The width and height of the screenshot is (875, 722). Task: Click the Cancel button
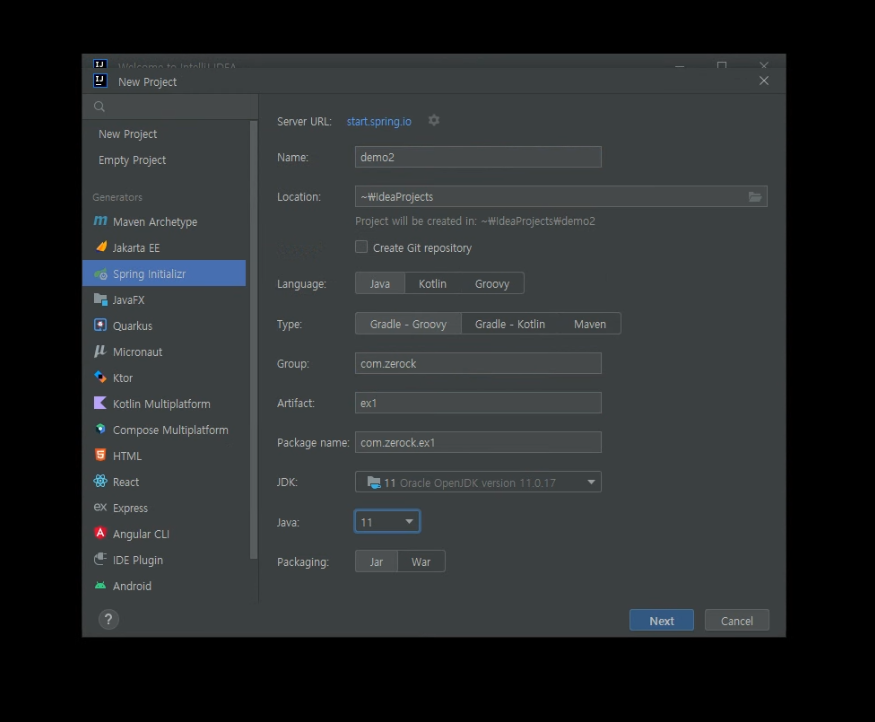pyautogui.click(x=737, y=620)
